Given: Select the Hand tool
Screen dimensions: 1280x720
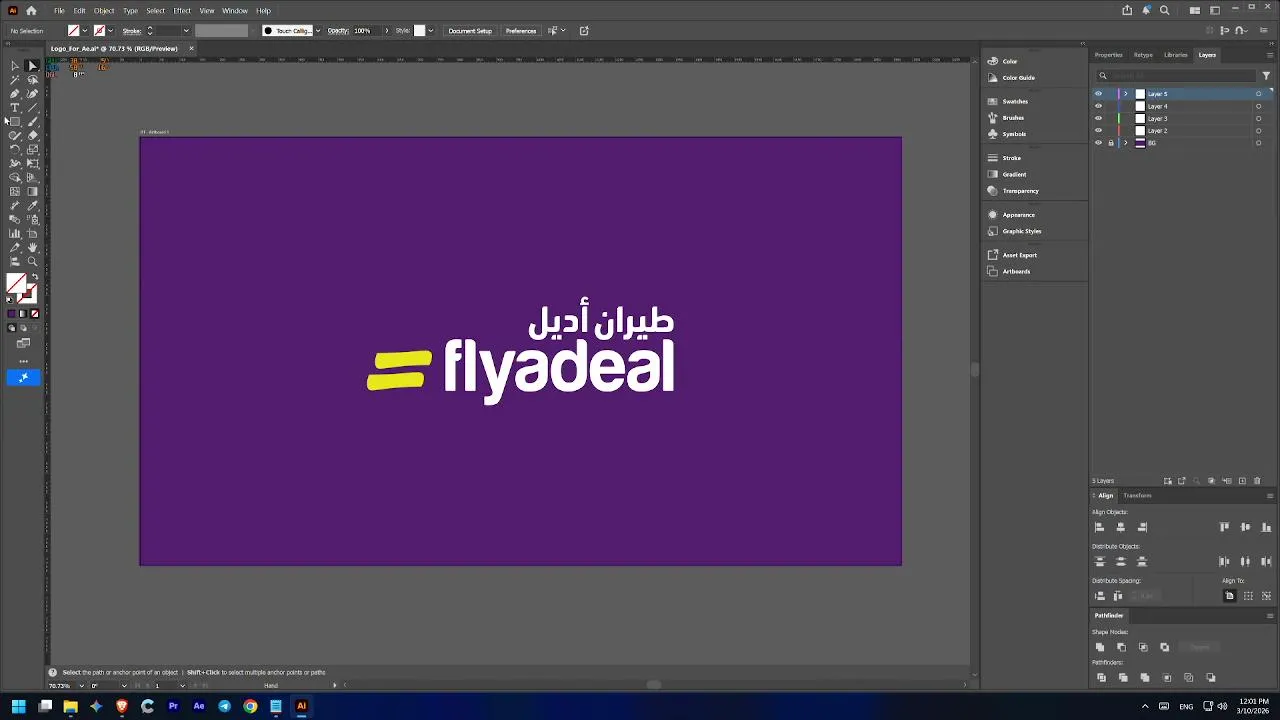Looking at the screenshot, I should point(32,247).
